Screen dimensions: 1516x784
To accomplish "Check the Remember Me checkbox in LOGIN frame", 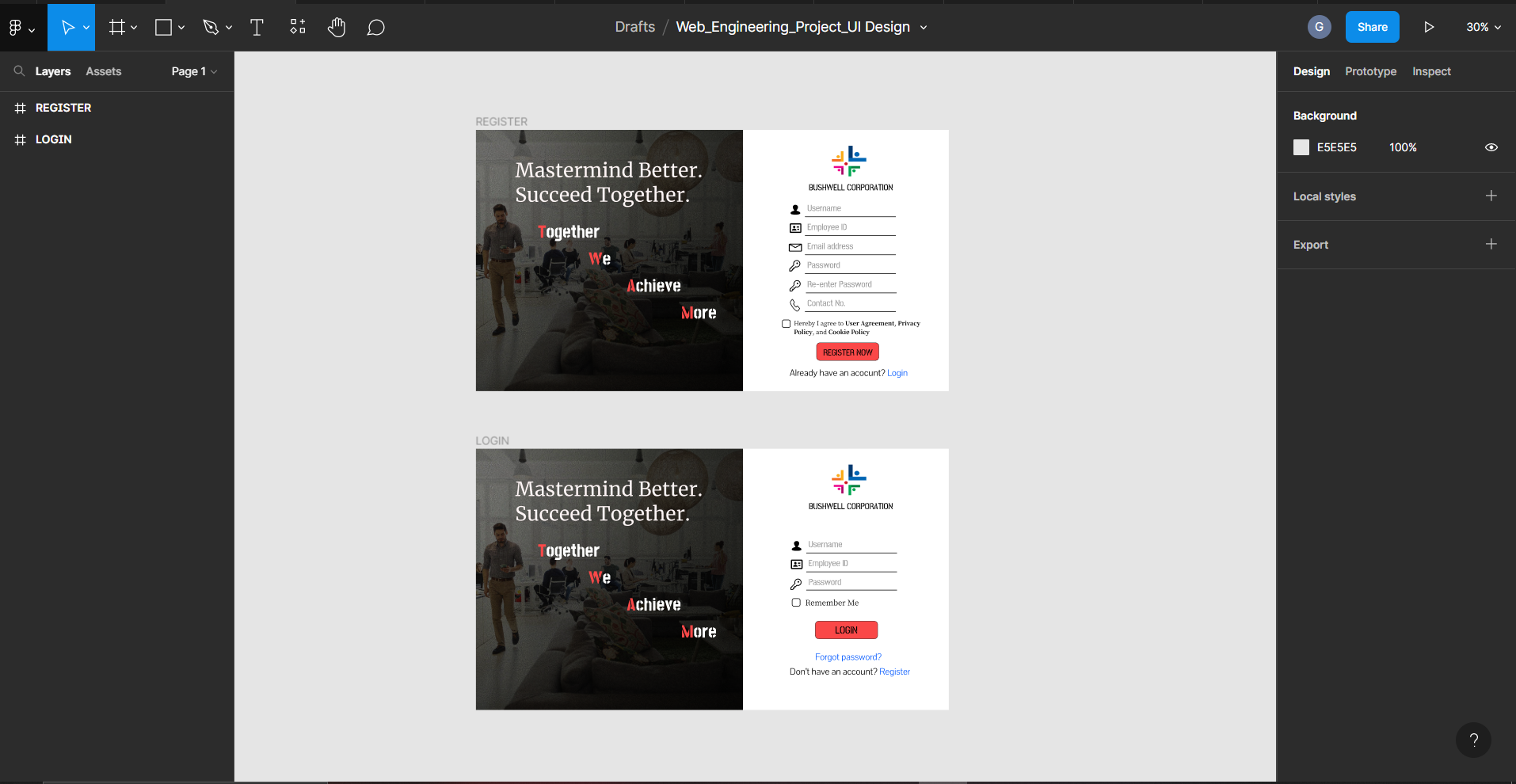I will tap(796, 602).
